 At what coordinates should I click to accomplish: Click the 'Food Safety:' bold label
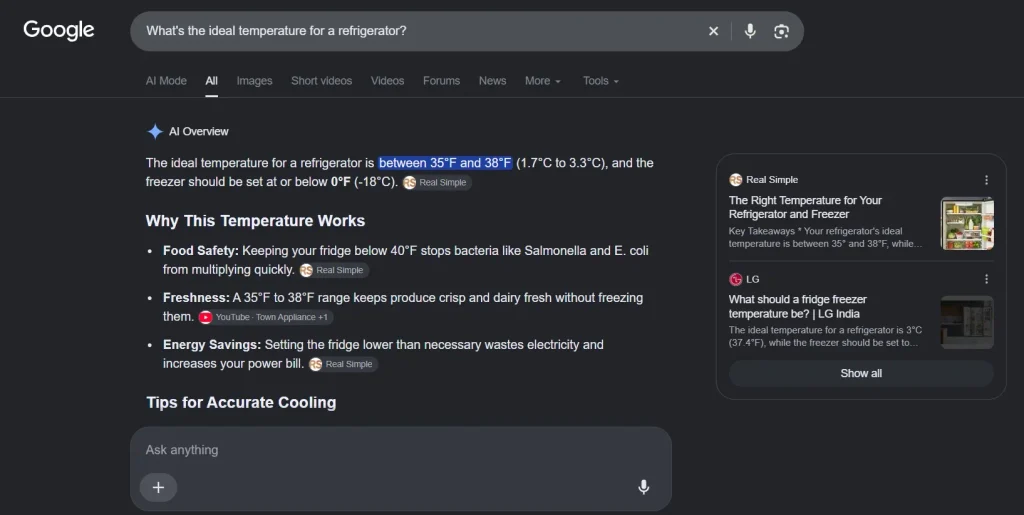pos(201,251)
